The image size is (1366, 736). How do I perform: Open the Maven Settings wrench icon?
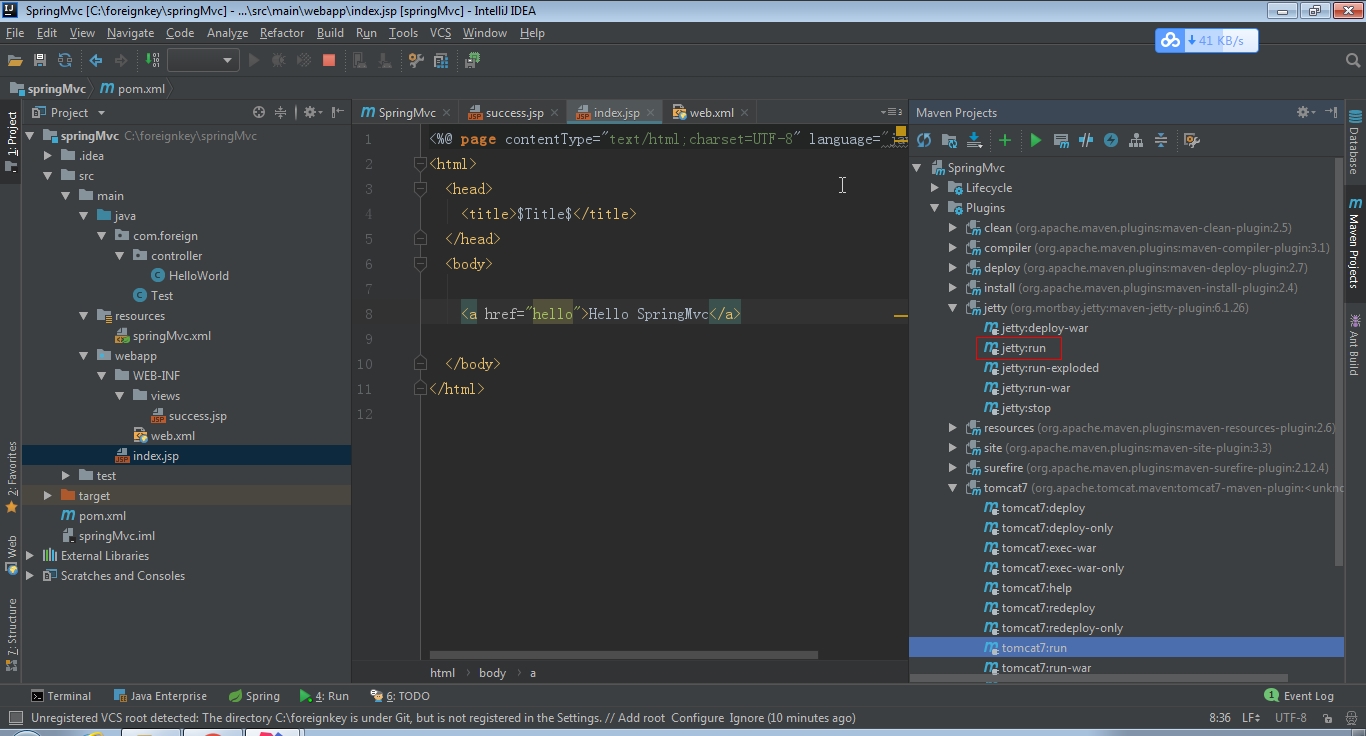coord(1191,140)
